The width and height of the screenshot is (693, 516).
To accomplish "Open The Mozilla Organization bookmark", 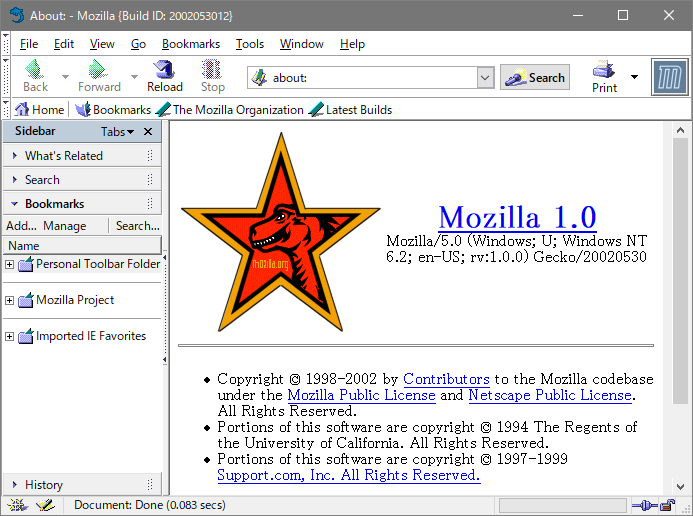I will click(x=230, y=110).
